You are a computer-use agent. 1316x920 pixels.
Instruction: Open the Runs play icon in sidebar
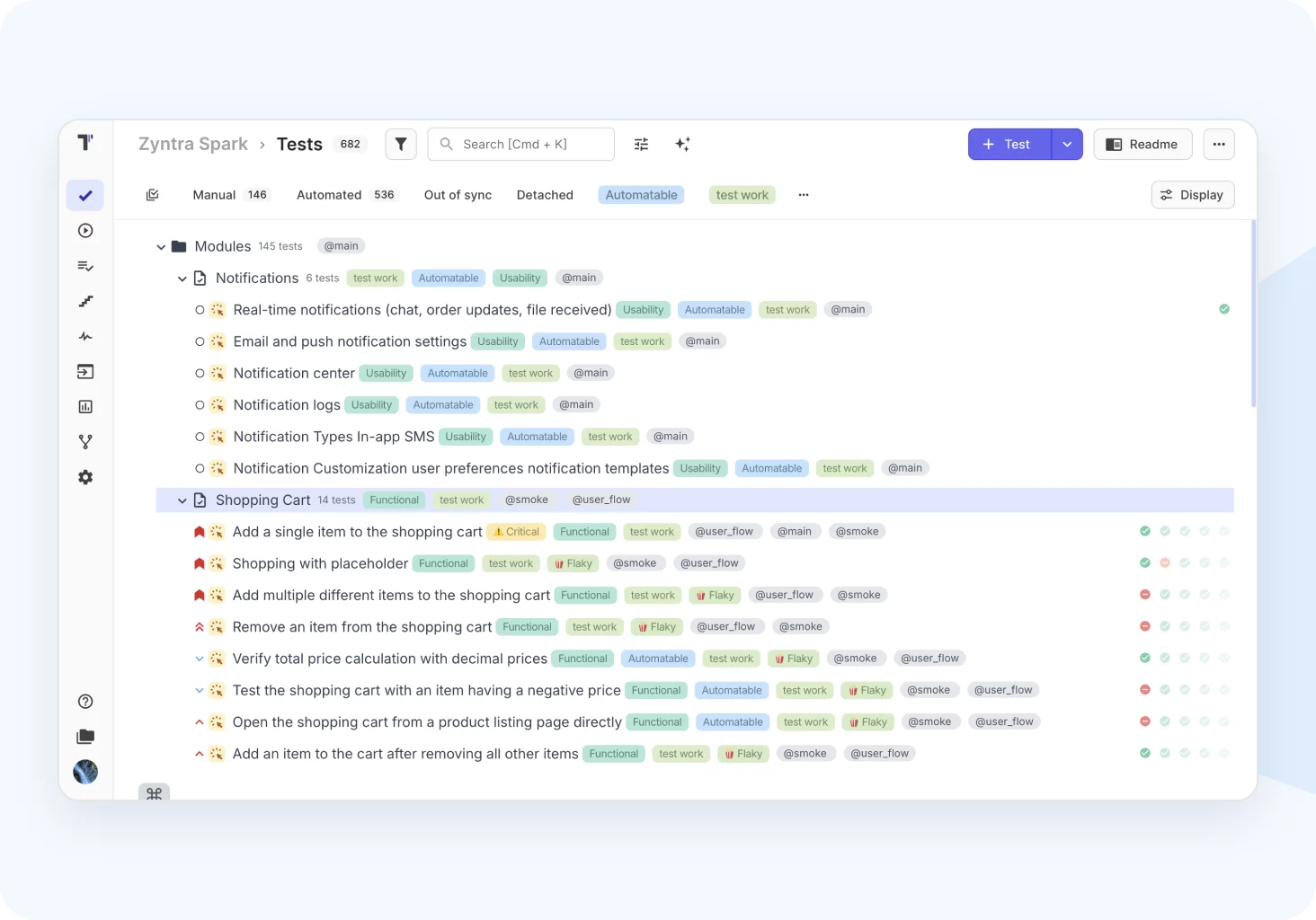point(85,231)
